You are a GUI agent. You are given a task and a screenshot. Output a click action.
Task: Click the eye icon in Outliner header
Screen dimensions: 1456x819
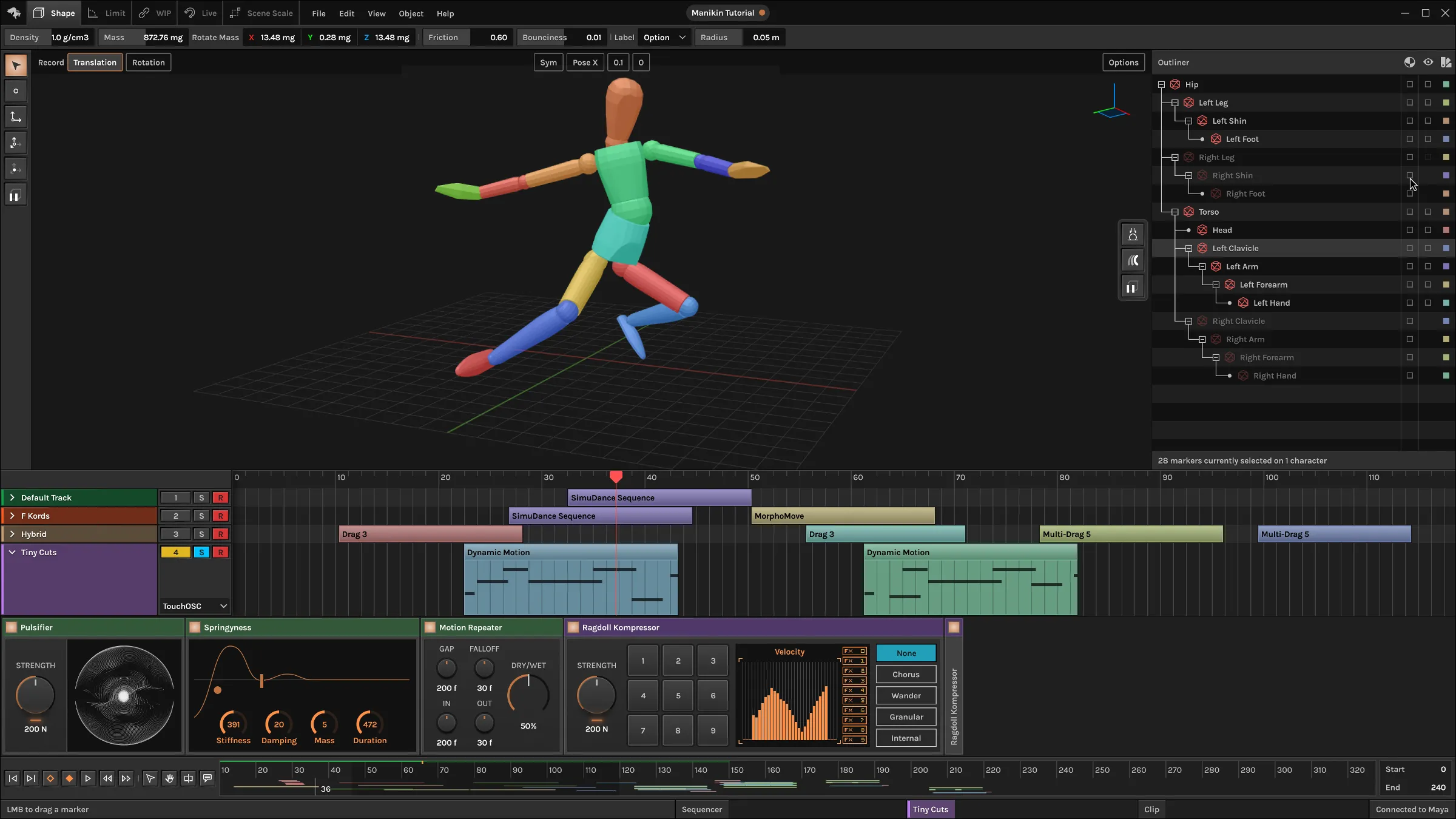(1428, 62)
